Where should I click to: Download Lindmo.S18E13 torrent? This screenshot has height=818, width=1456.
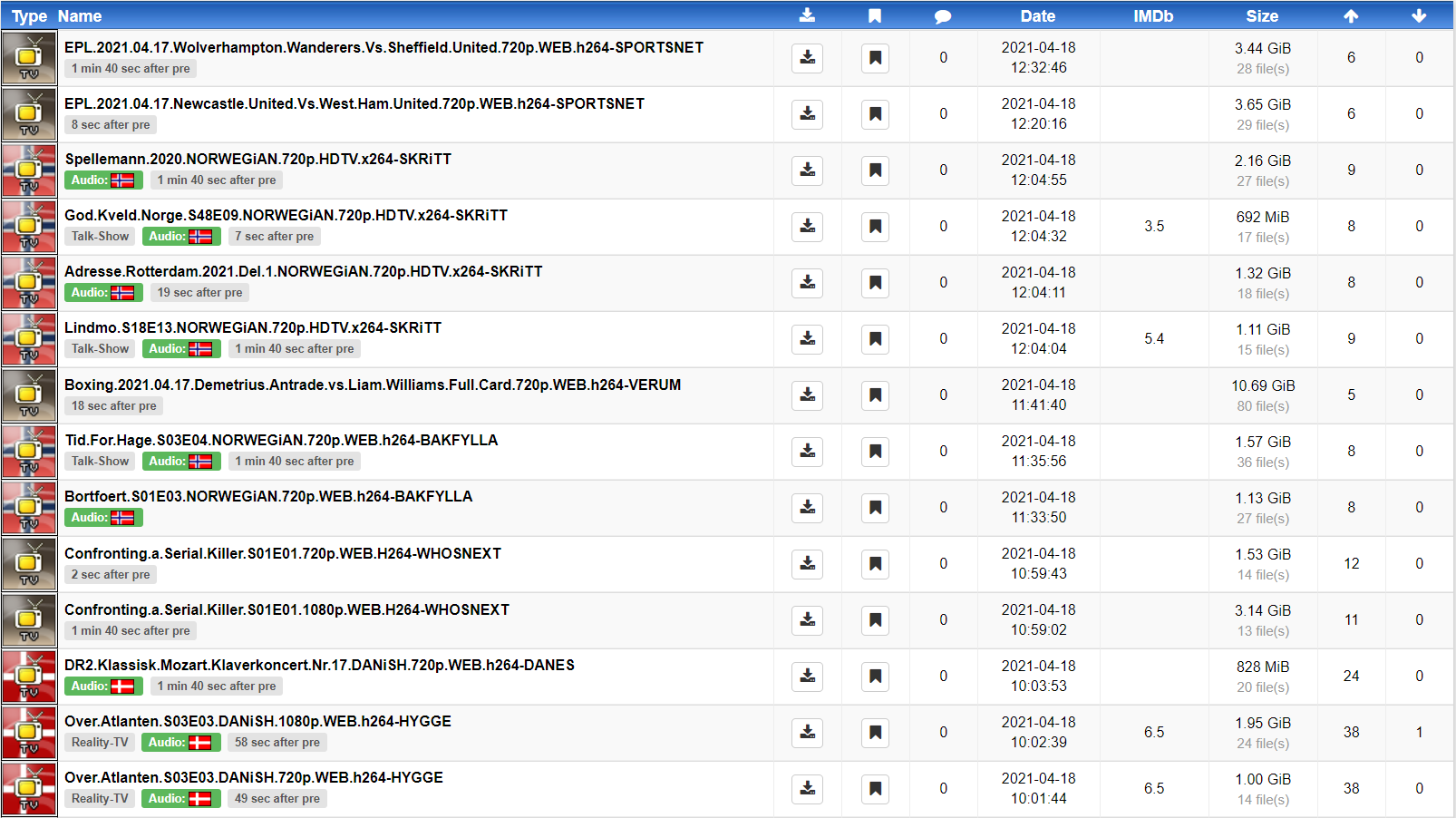pos(807,339)
